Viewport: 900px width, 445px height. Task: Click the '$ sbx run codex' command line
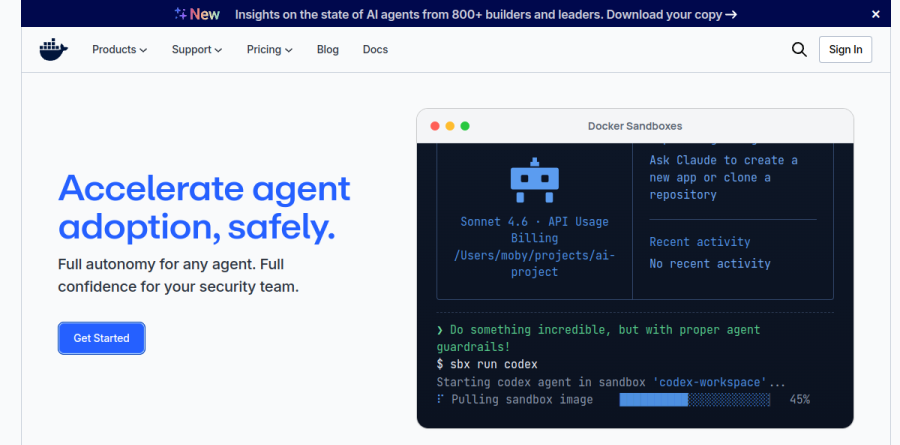click(x=487, y=364)
